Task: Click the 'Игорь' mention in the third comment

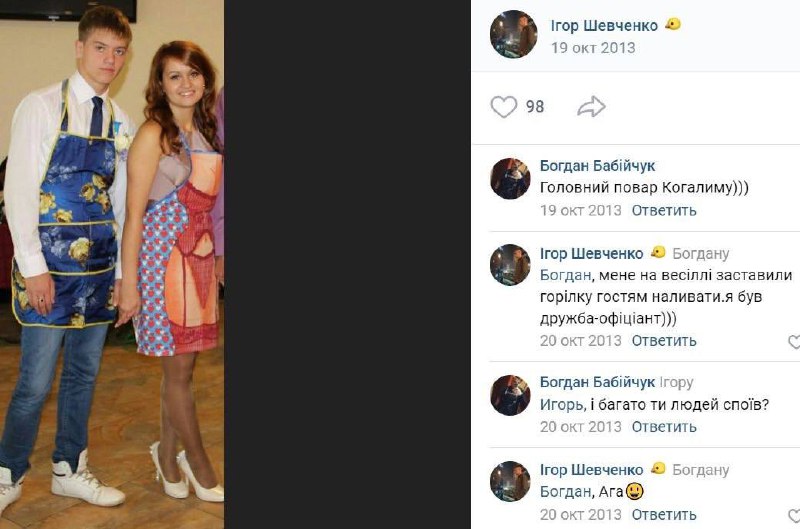Action: (x=562, y=405)
